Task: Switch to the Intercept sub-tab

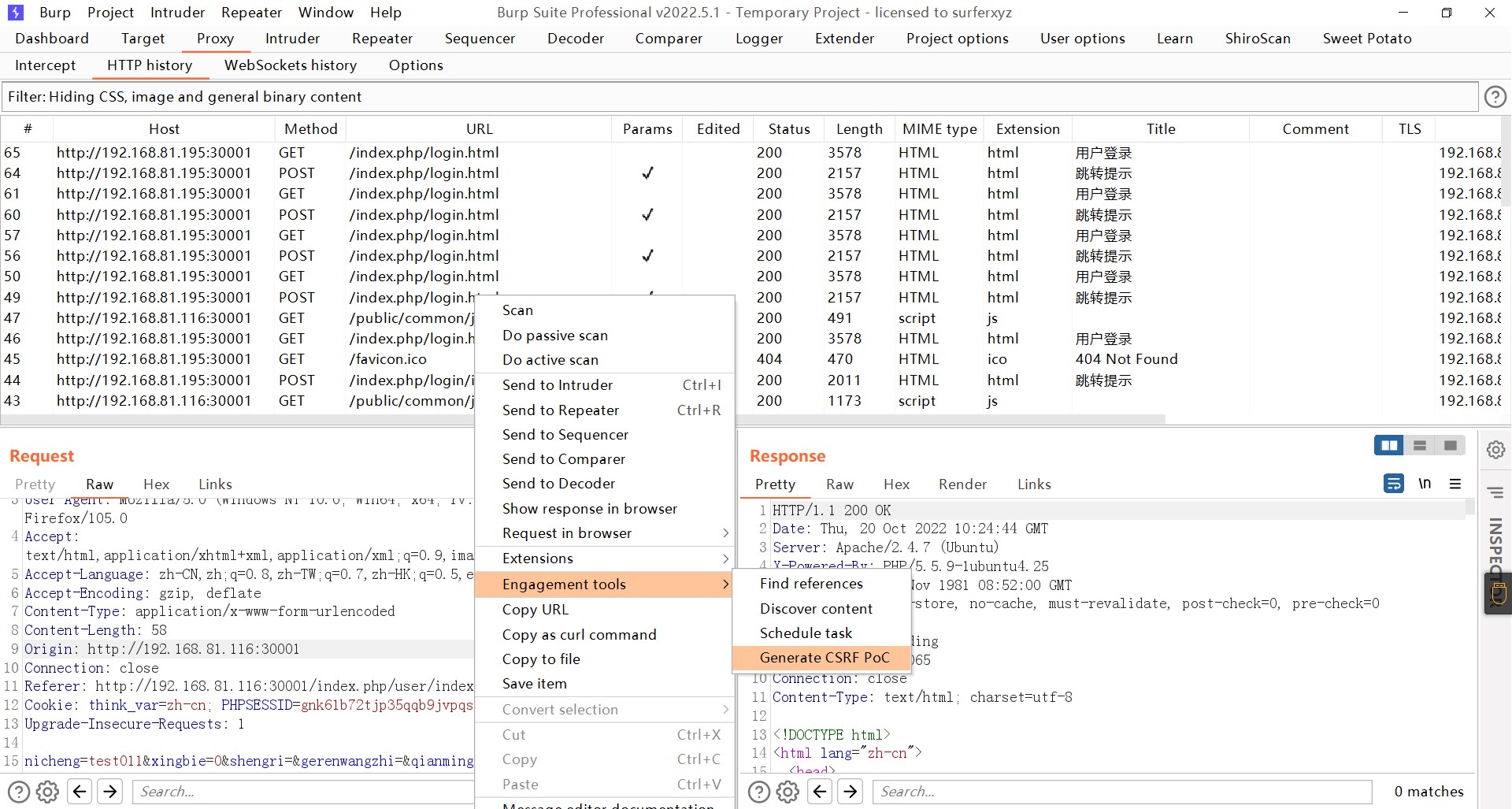Action: click(x=46, y=65)
